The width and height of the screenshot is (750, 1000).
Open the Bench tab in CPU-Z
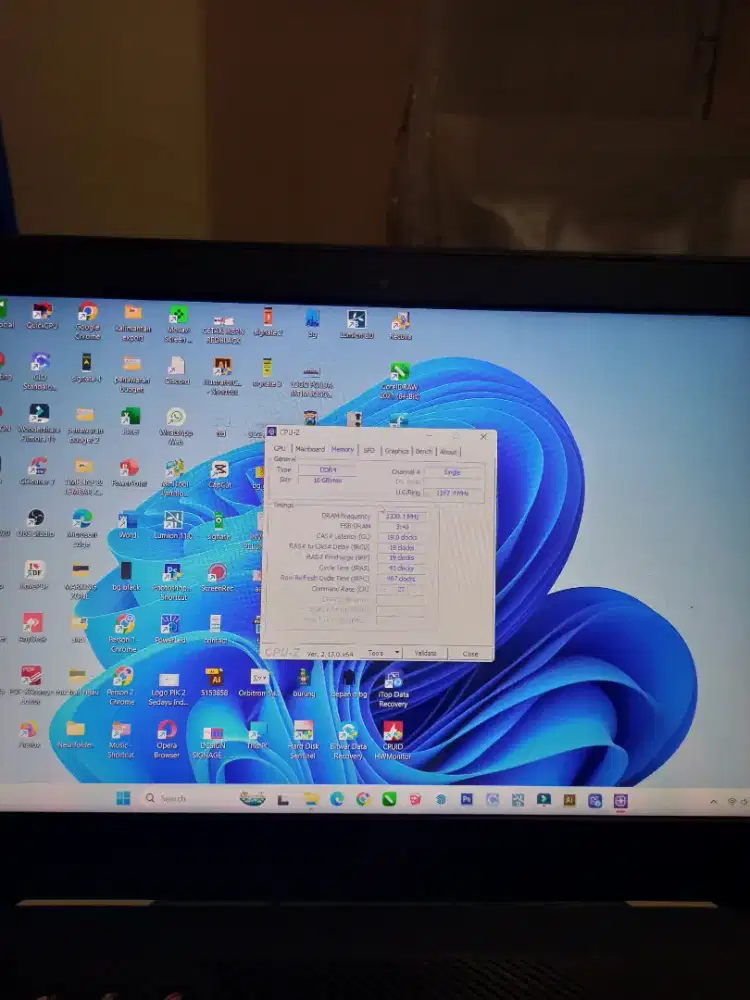click(423, 452)
